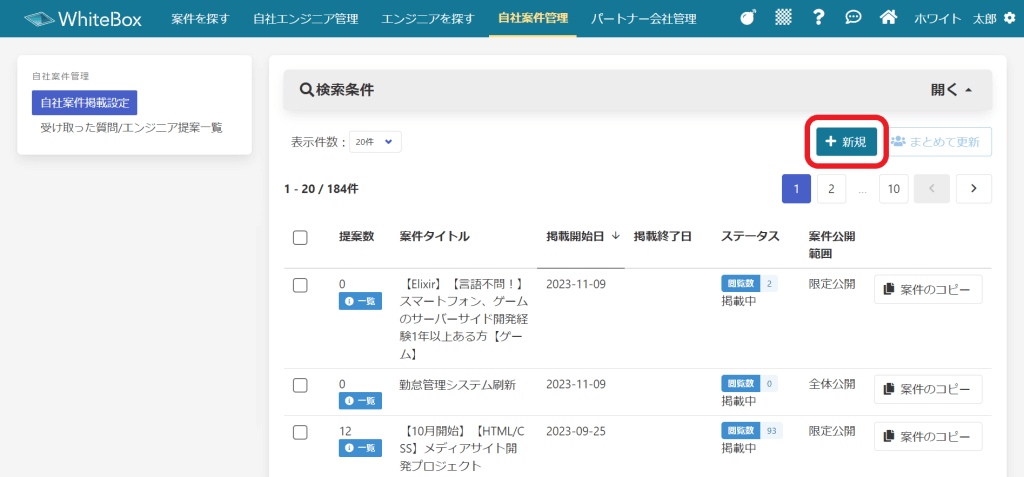
Task: Click the next page arrow
Action: (974, 189)
